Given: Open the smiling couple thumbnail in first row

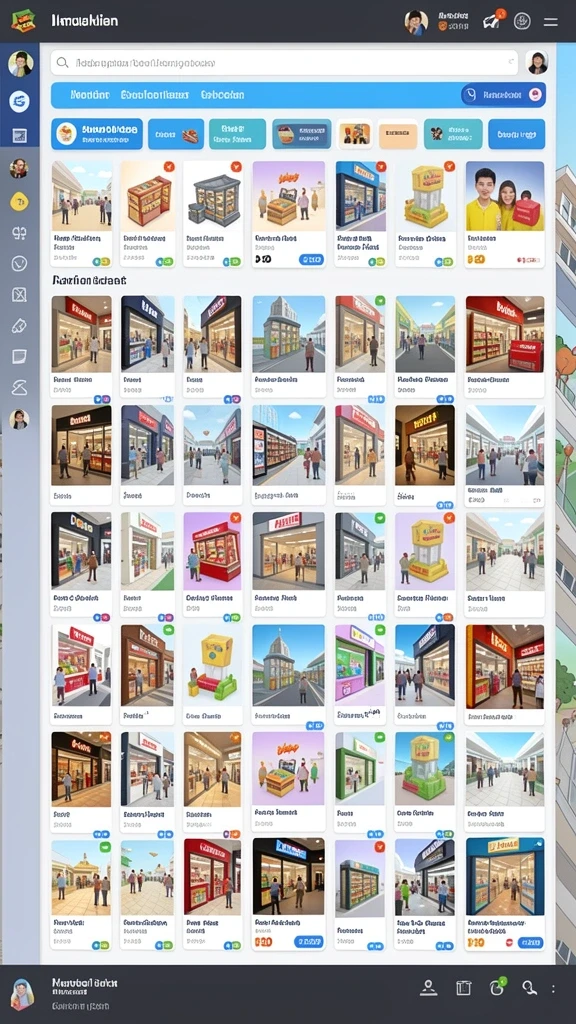Looking at the screenshot, I should pyautogui.click(x=505, y=196).
